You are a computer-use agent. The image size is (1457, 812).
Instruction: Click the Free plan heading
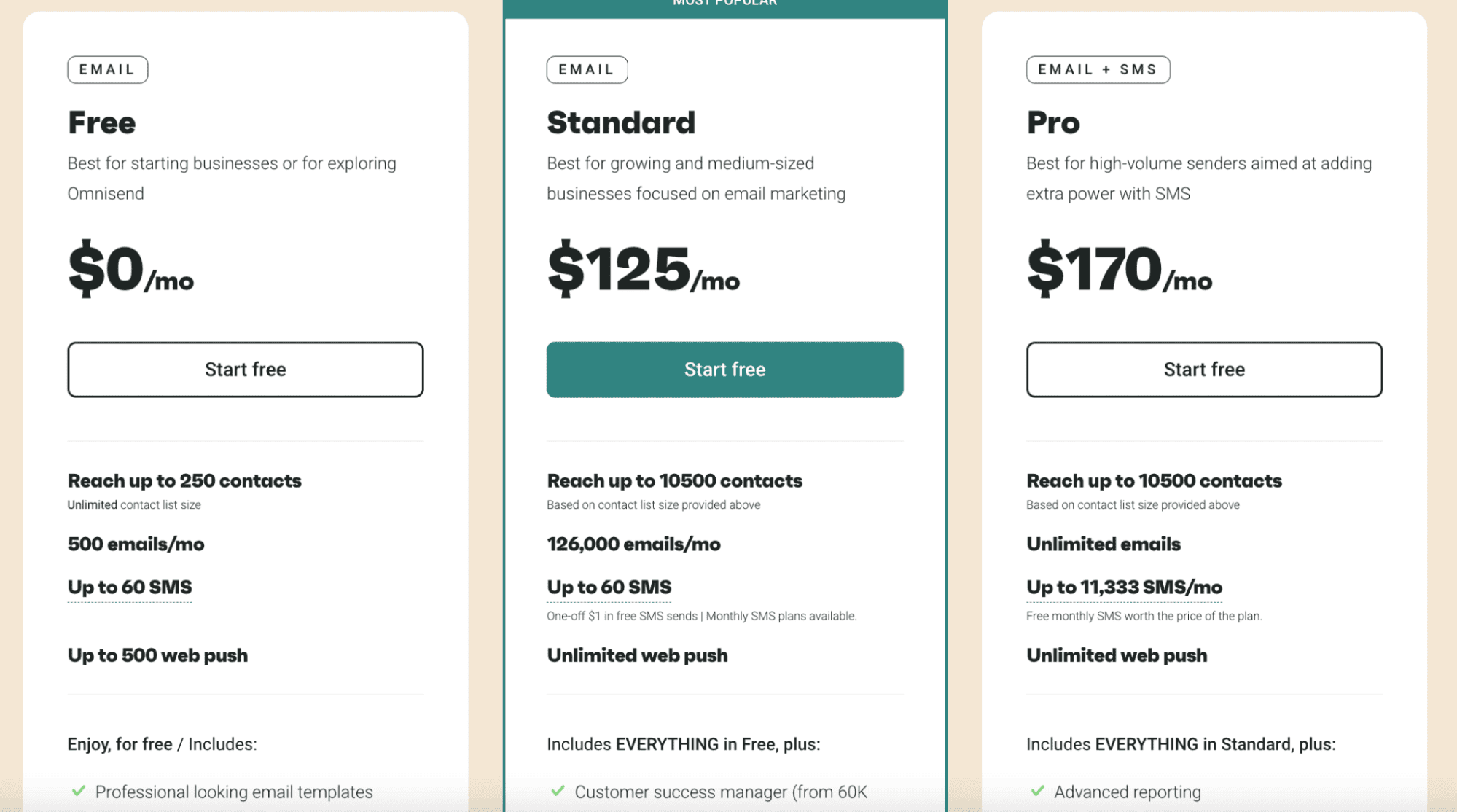(102, 122)
